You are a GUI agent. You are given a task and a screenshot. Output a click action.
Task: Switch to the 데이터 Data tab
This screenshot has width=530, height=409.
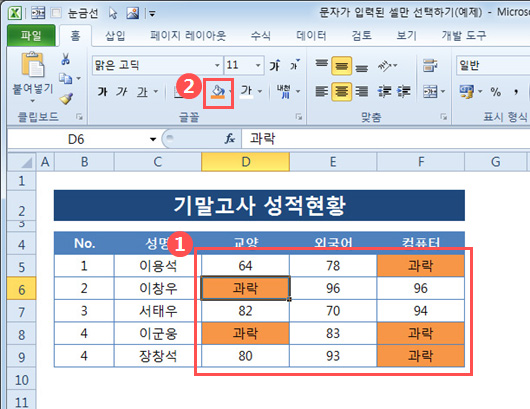coord(311,35)
